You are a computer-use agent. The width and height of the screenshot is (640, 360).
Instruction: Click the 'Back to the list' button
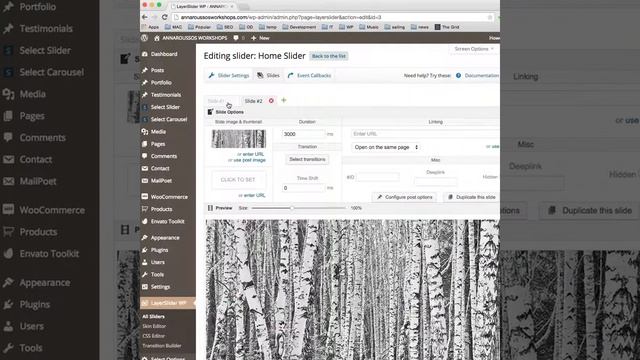point(329,56)
